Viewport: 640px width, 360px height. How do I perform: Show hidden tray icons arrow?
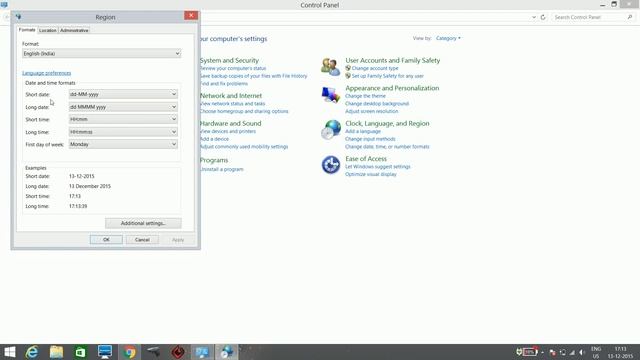(542, 352)
